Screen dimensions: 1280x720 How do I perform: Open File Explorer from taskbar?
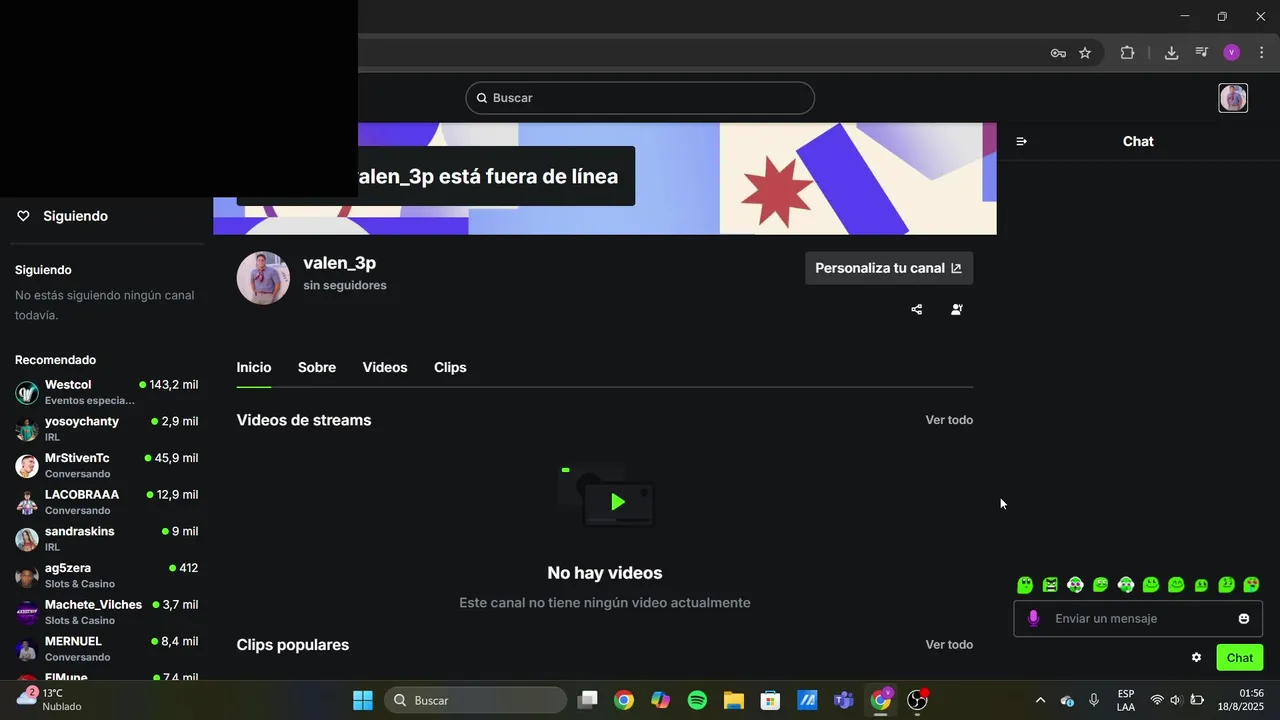click(734, 700)
